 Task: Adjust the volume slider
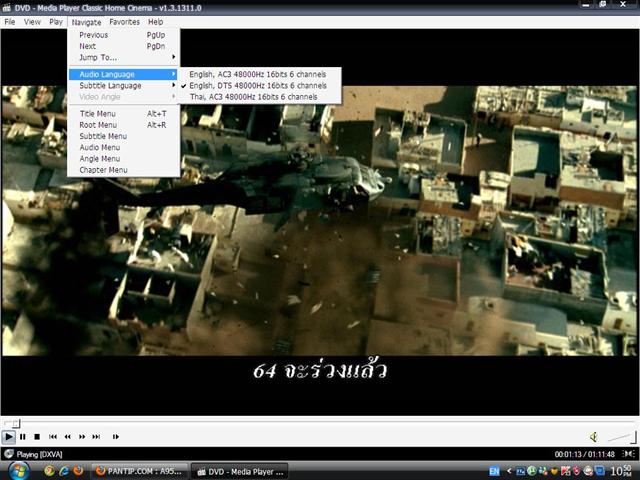click(622, 438)
